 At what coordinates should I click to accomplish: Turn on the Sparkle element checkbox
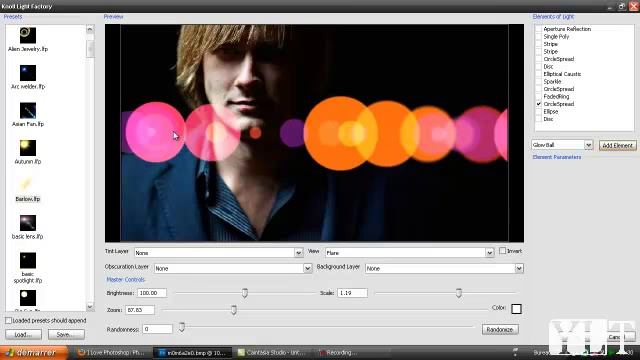pyautogui.click(x=539, y=81)
